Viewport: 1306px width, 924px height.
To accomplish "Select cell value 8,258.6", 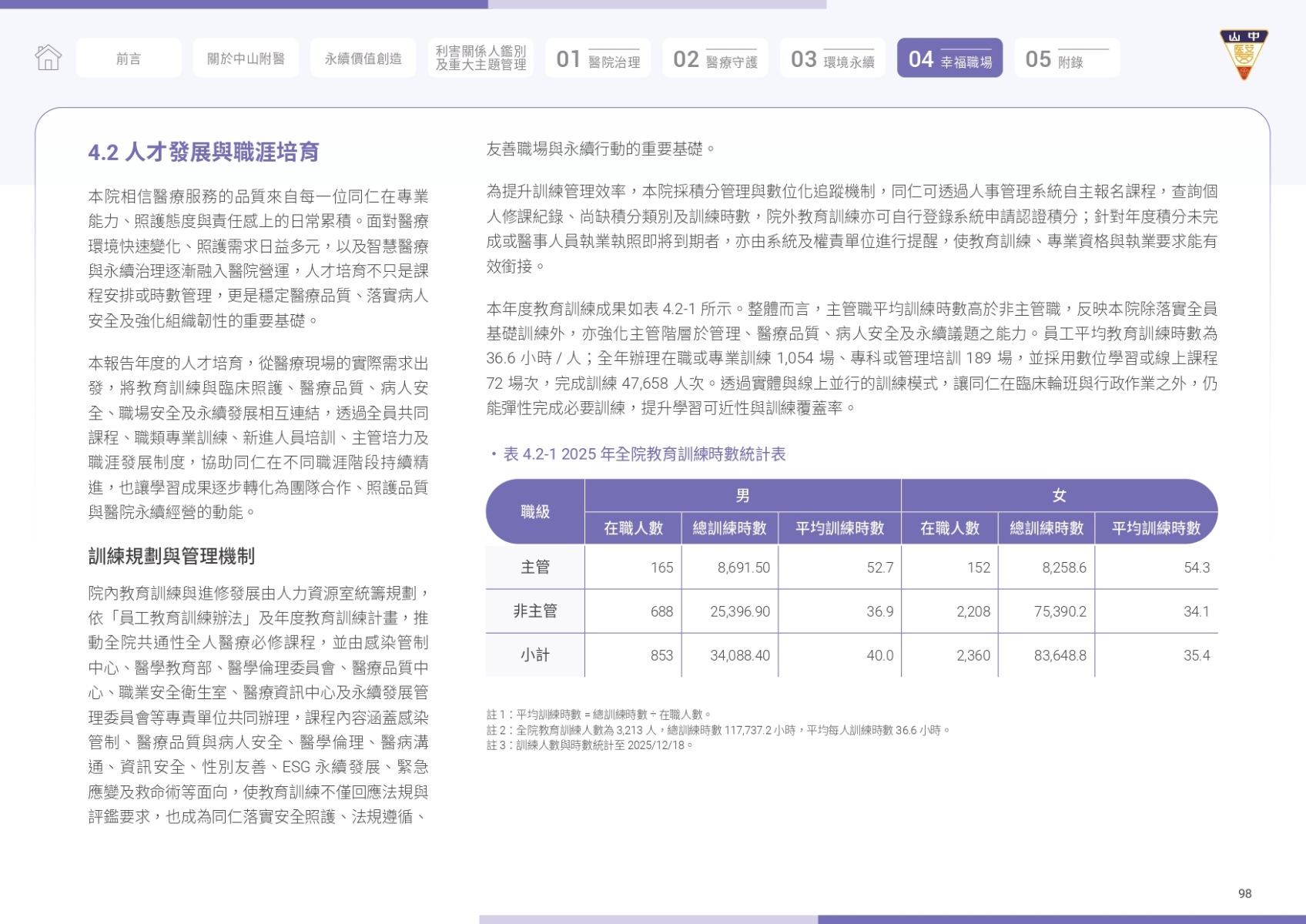I will [1064, 567].
